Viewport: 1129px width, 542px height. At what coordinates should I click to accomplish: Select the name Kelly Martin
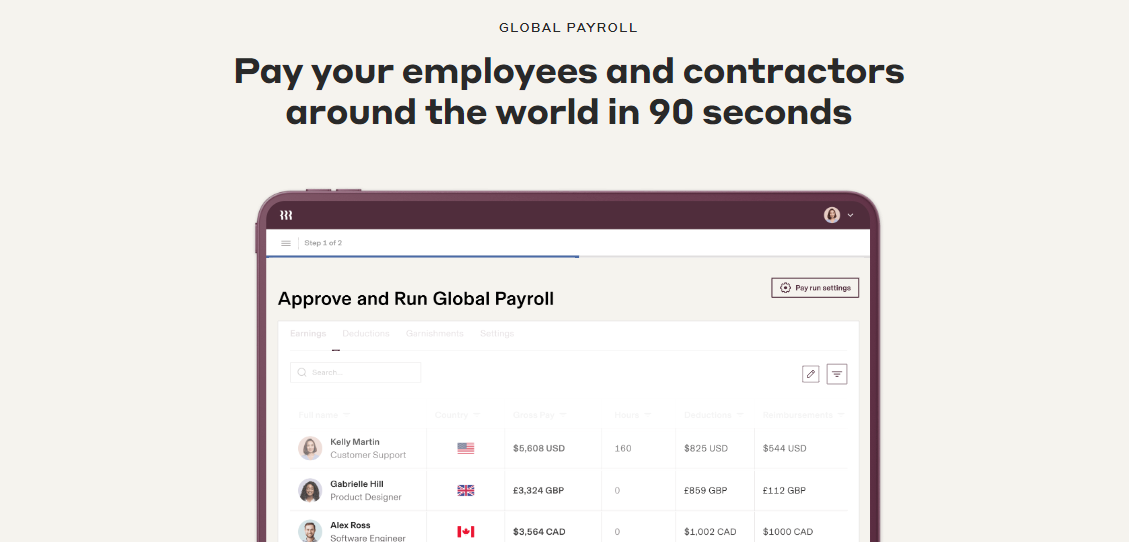355,442
